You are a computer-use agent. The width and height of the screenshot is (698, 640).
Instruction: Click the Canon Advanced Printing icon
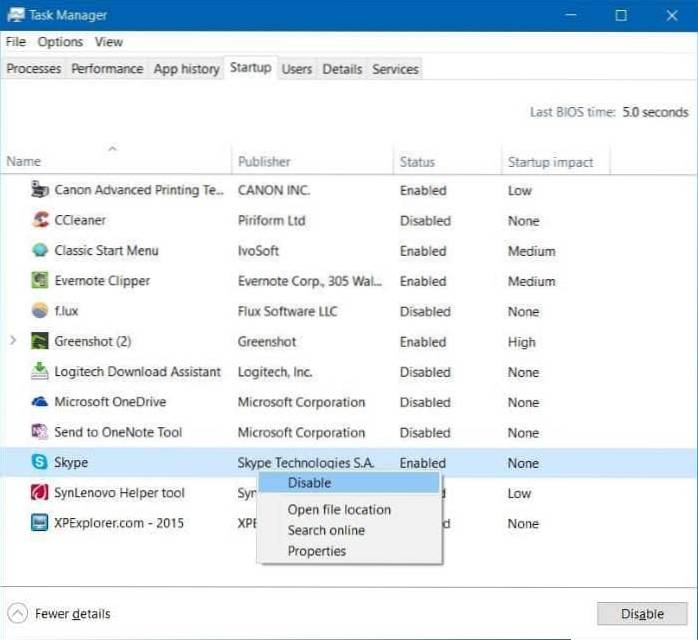point(40,190)
